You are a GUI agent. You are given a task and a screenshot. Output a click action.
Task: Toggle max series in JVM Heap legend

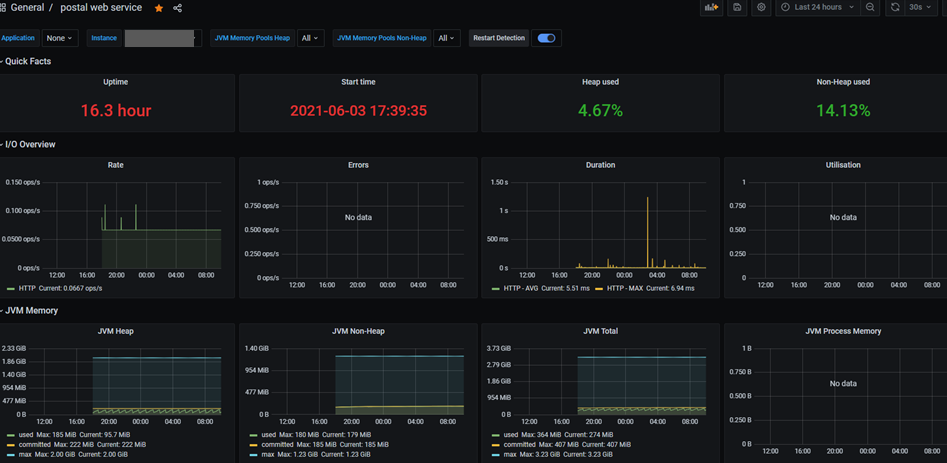(x=24, y=454)
